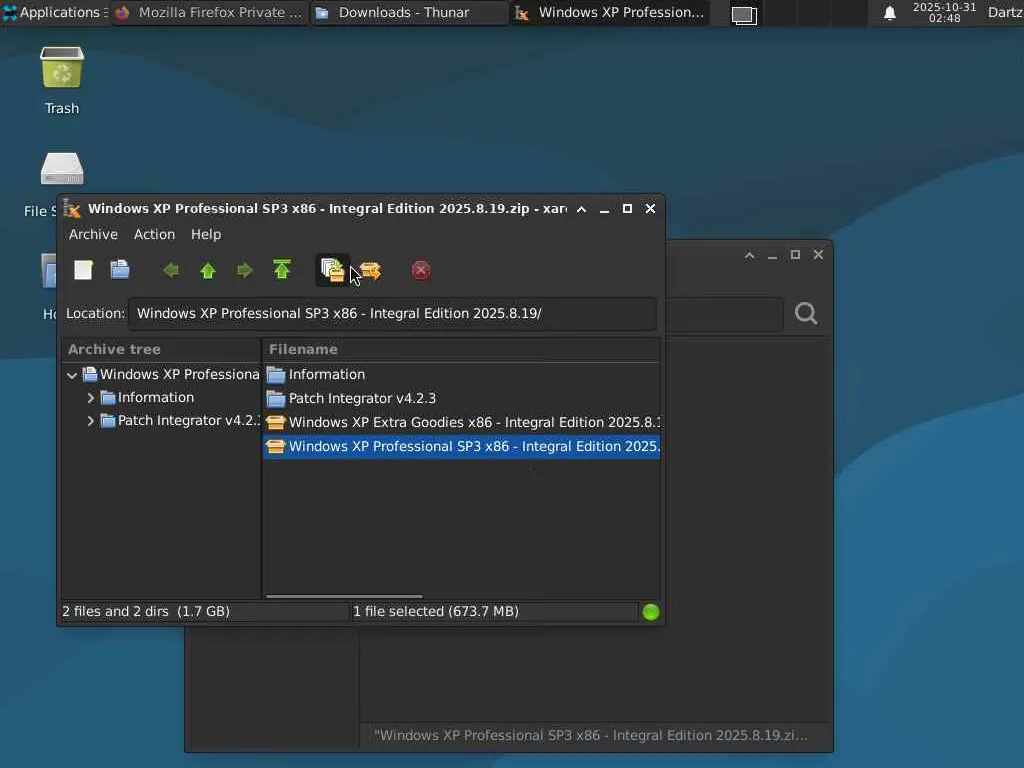Click the show desktop icon in top panel

tap(744, 14)
